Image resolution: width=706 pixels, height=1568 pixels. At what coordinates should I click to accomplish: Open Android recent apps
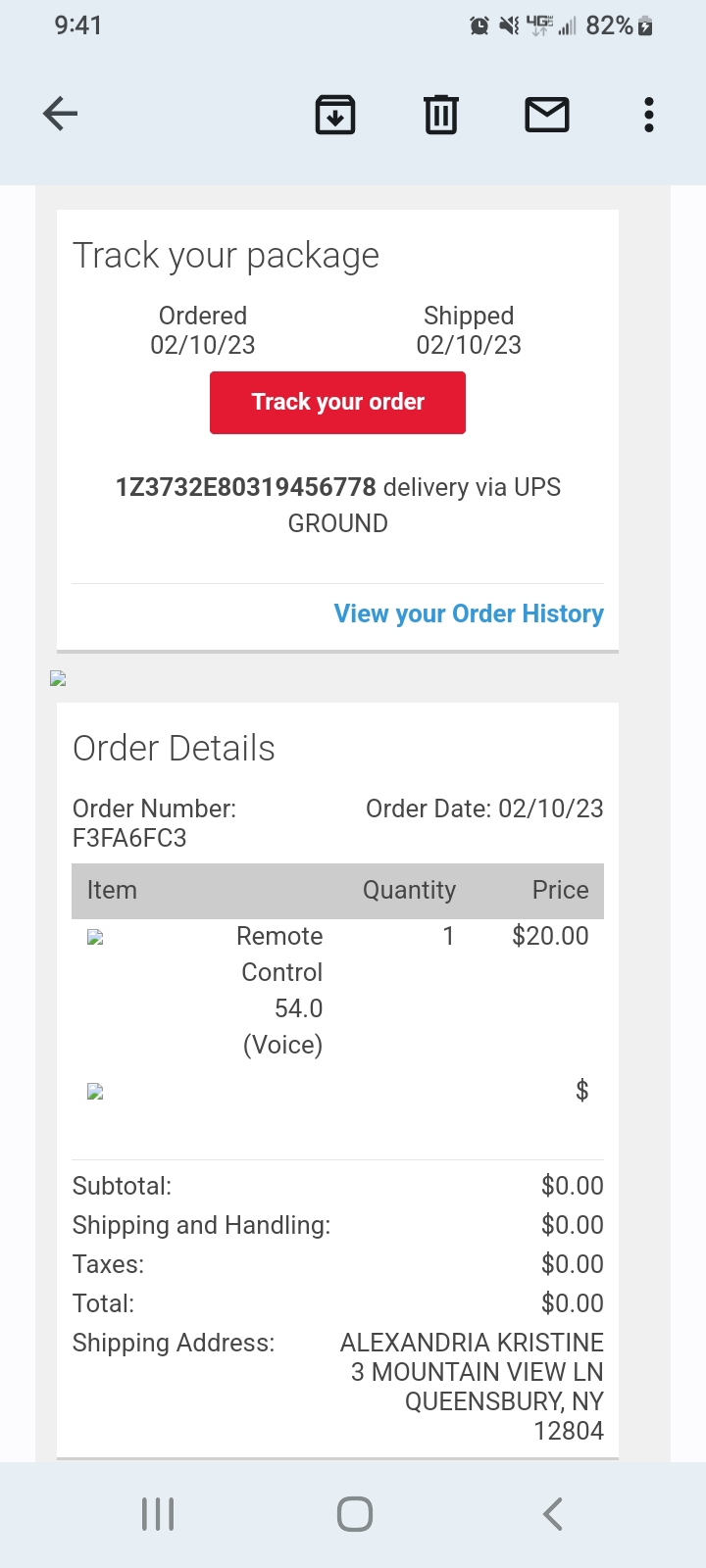[158, 1514]
